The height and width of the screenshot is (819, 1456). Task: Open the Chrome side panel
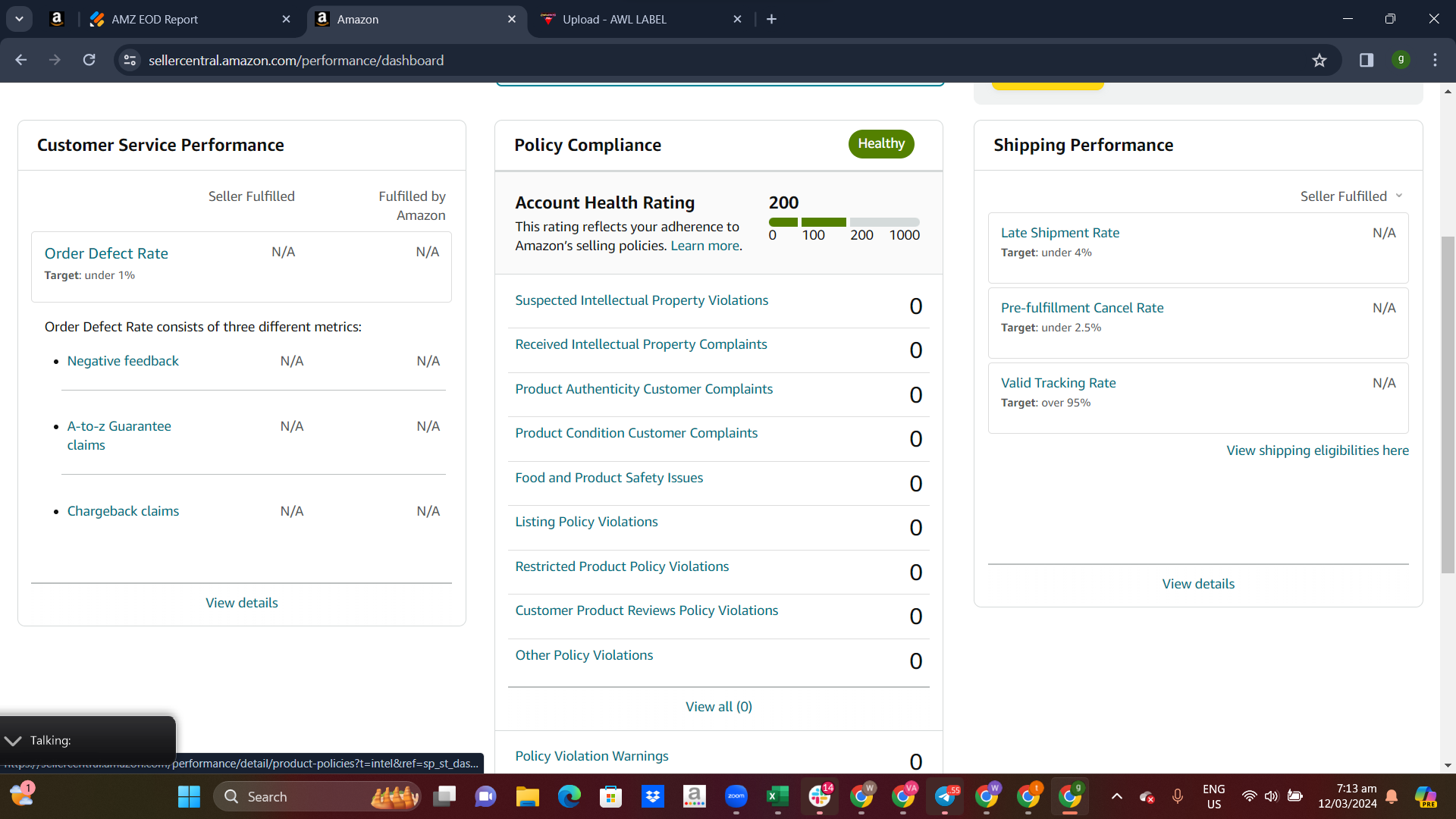pos(1367,60)
